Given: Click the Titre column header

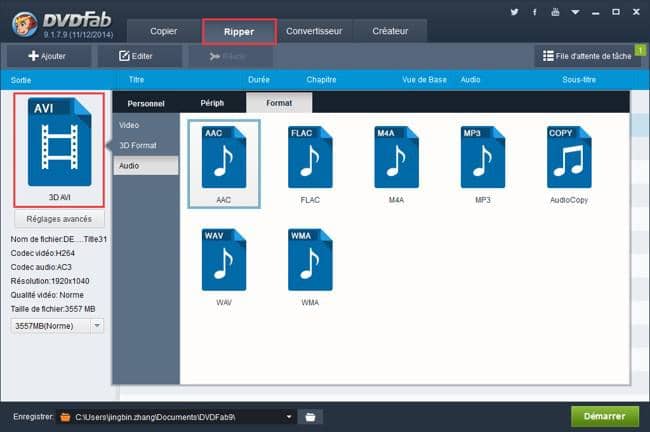Looking at the screenshot, I should tap(136, 80).
